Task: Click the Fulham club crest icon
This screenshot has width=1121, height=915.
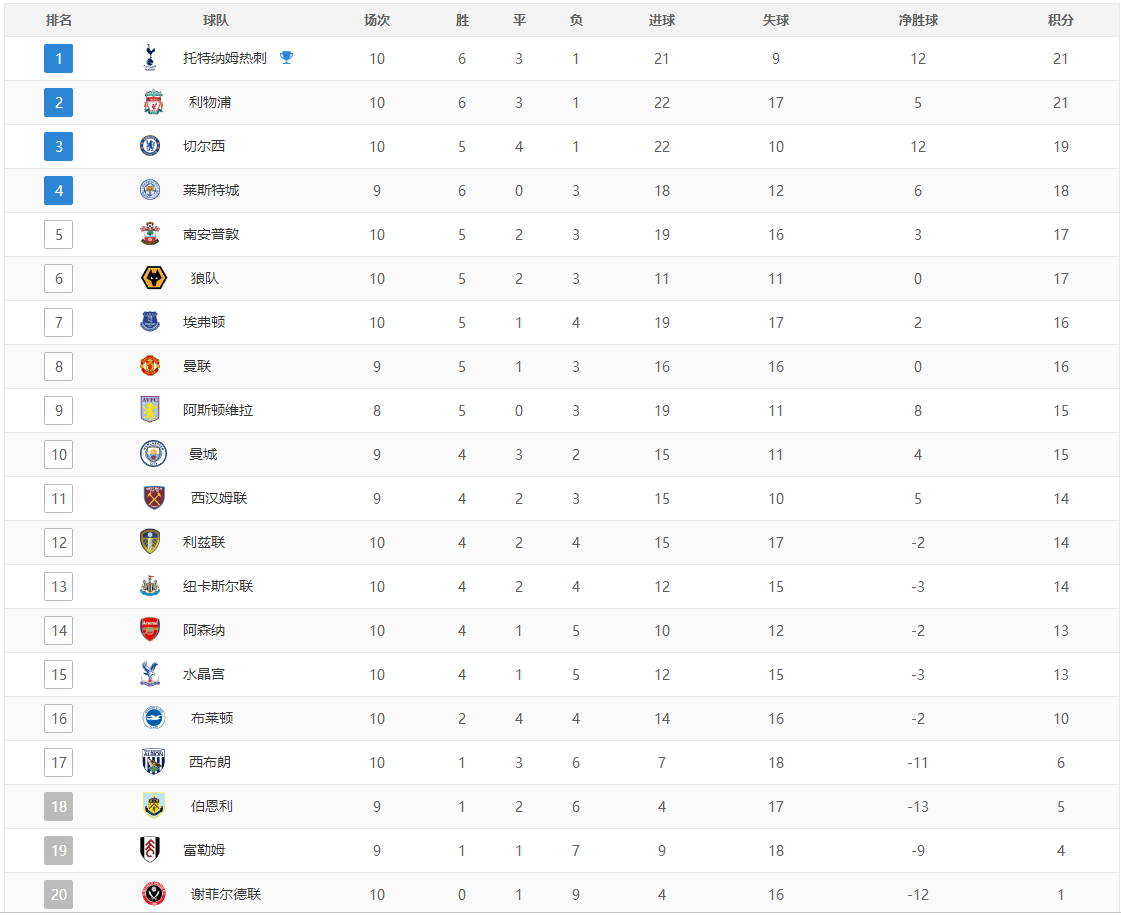Action: tap(150, 850)
